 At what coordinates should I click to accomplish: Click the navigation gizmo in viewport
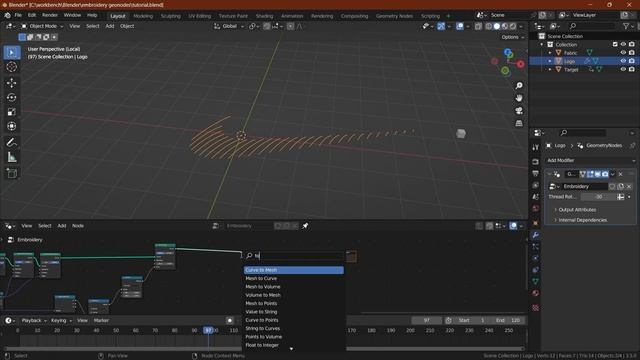pyautogui.click(x=508, y=62)
